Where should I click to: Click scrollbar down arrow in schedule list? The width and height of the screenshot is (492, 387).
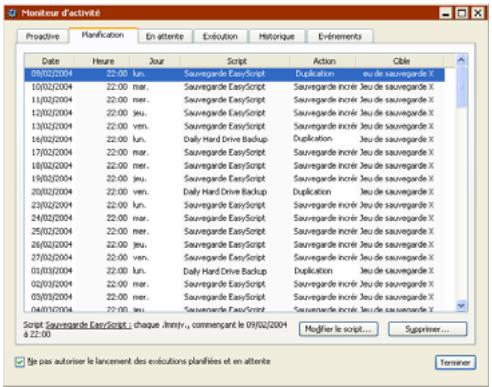pyautogui.click(x=461, y=305)
